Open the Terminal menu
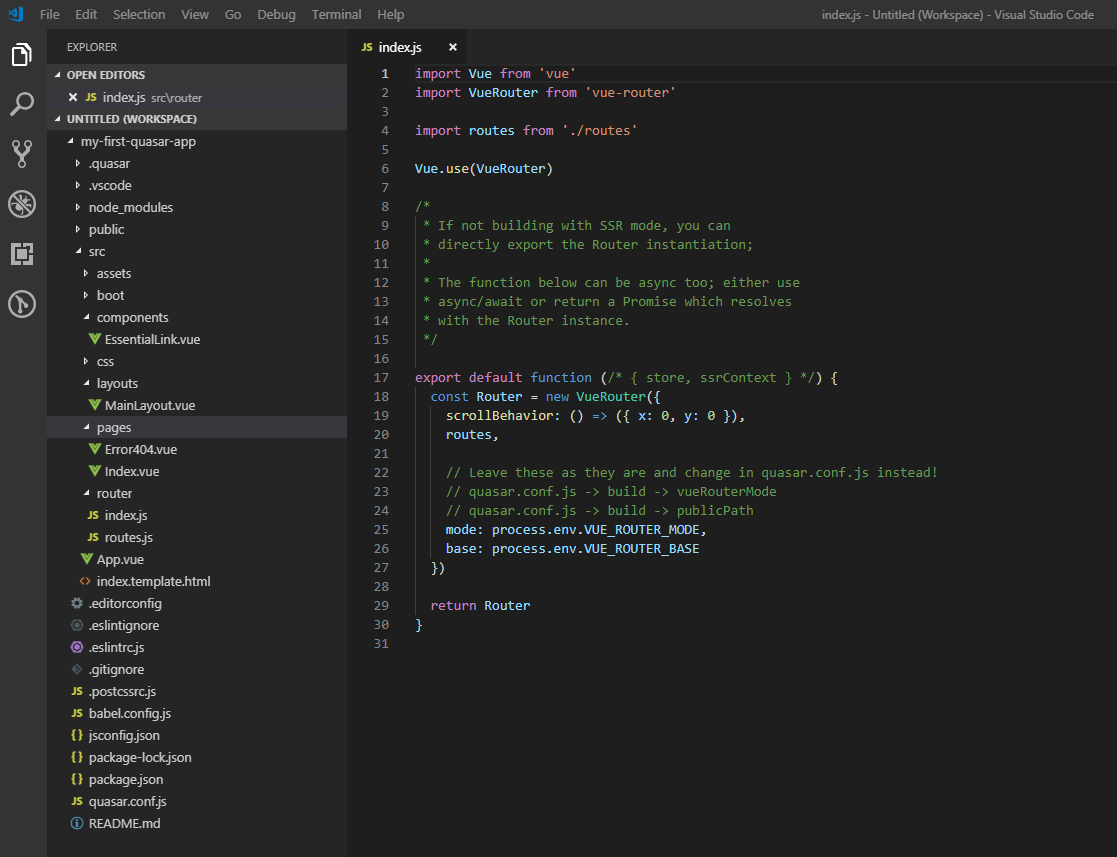This screenshot has width=1117, height=857. click(336, 14)
